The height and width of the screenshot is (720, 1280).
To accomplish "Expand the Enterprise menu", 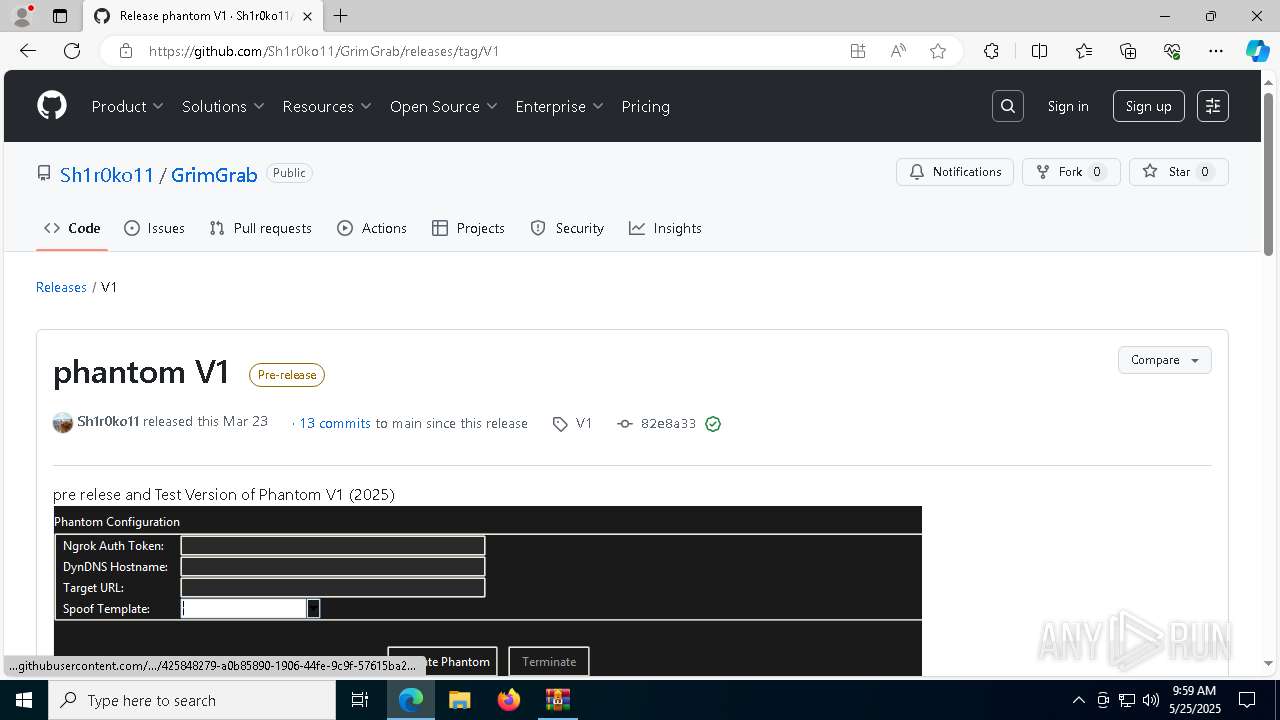I will (560, 106).
